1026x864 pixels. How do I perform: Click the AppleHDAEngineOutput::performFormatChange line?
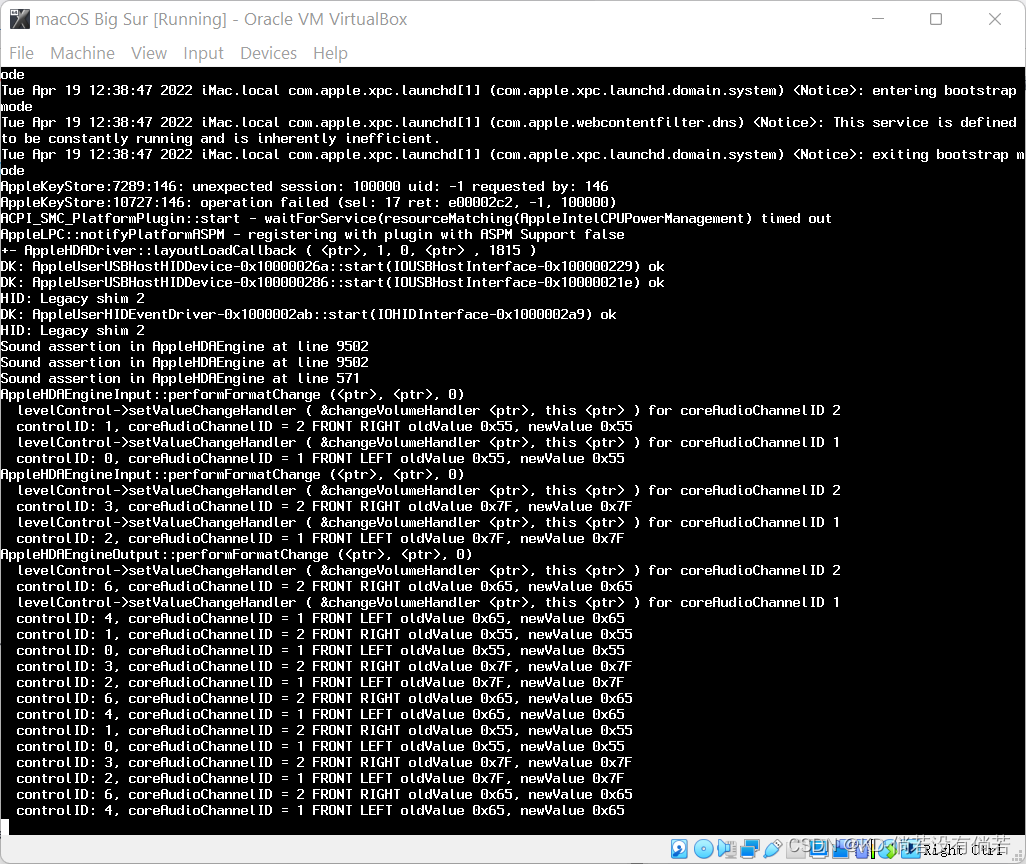coord(236,554)
